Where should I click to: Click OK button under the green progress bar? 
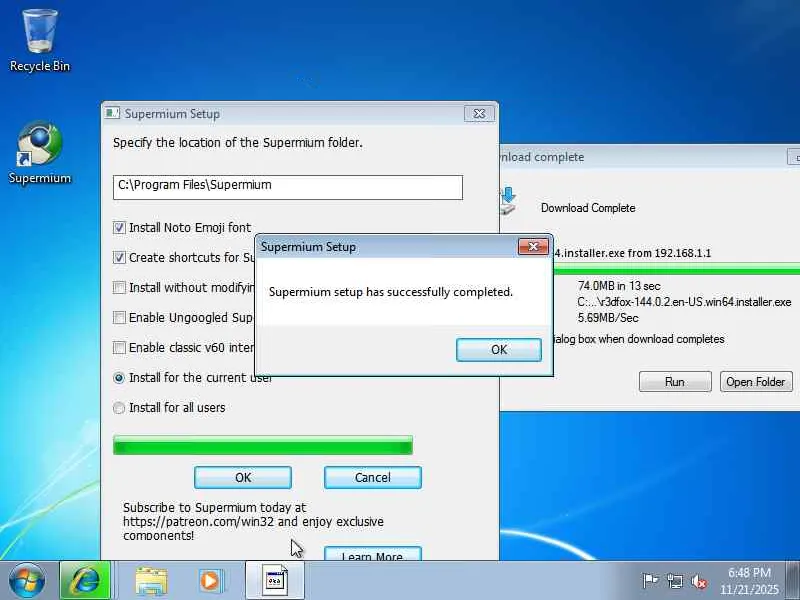pos(243,478)
